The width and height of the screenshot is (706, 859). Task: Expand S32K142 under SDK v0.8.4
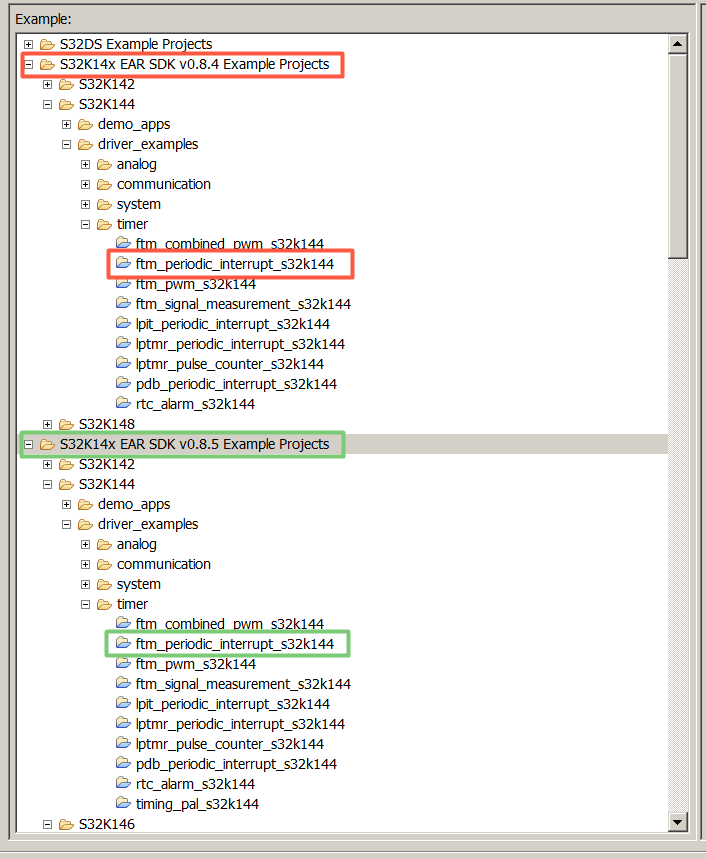pyautogui.click(x=48, y=84)
